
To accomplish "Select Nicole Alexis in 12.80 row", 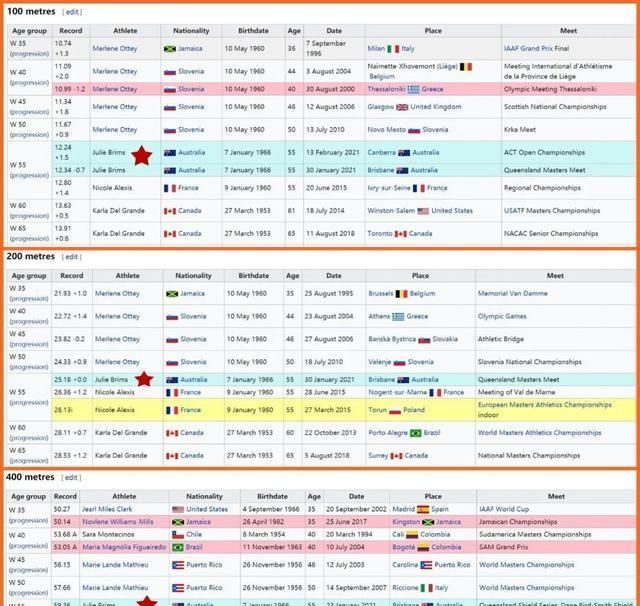I will pos(112,188).
